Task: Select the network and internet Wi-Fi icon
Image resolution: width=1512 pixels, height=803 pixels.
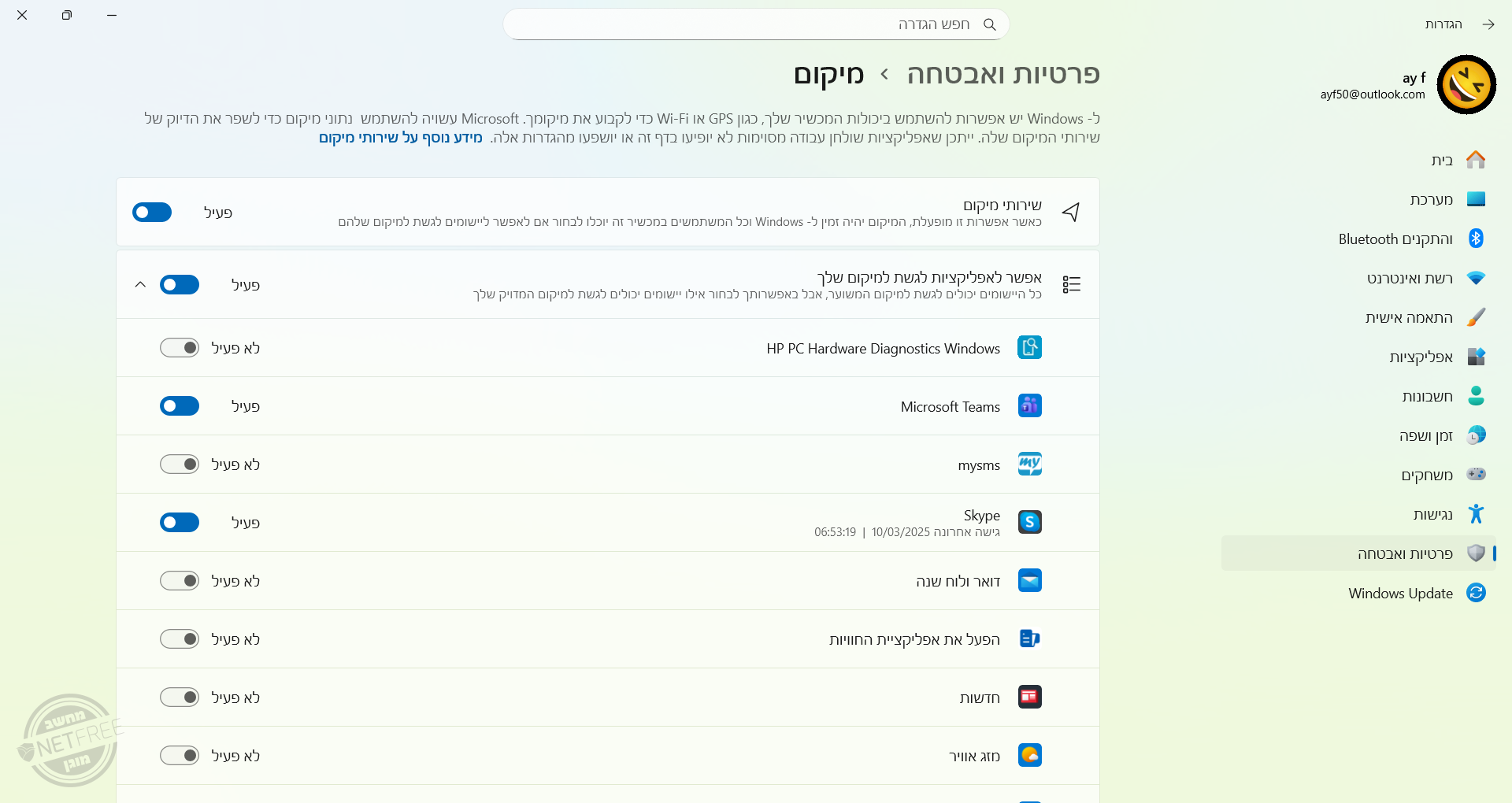Action: [1475, 278]
